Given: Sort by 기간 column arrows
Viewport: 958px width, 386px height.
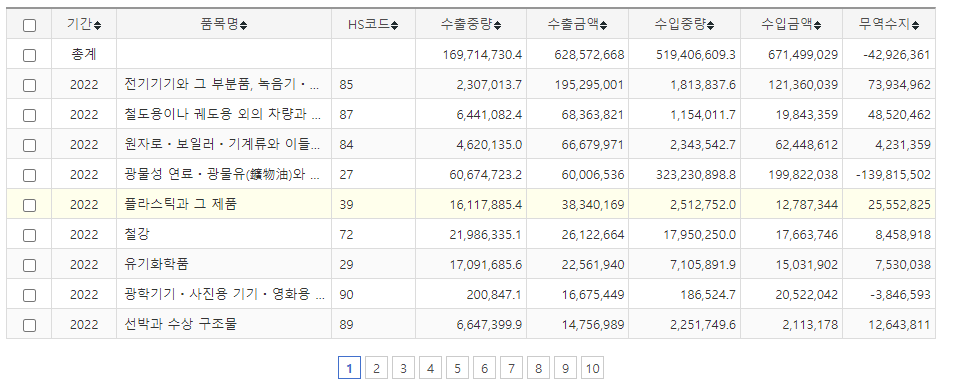Looking at the screenshot, I should pos(98,25).
